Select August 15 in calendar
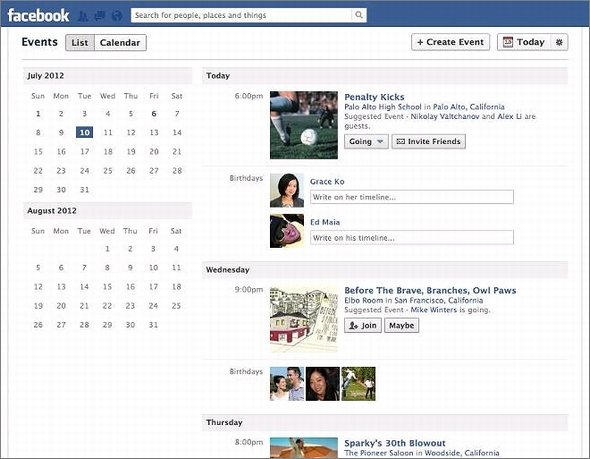 (107, 287)
